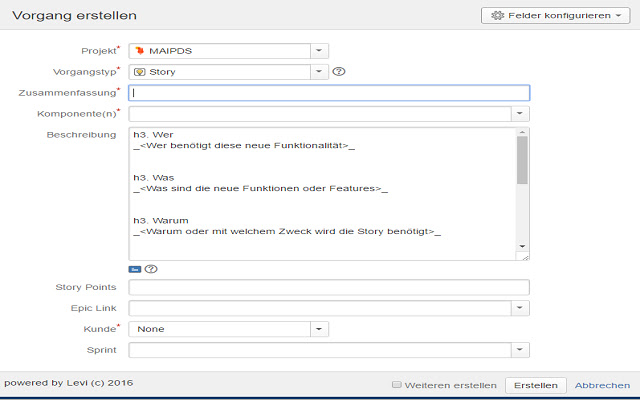This screenshot has height=400, width=640.
Task: Click 'Was sind die neue Funktionen' line
Action: click(261, 189)
